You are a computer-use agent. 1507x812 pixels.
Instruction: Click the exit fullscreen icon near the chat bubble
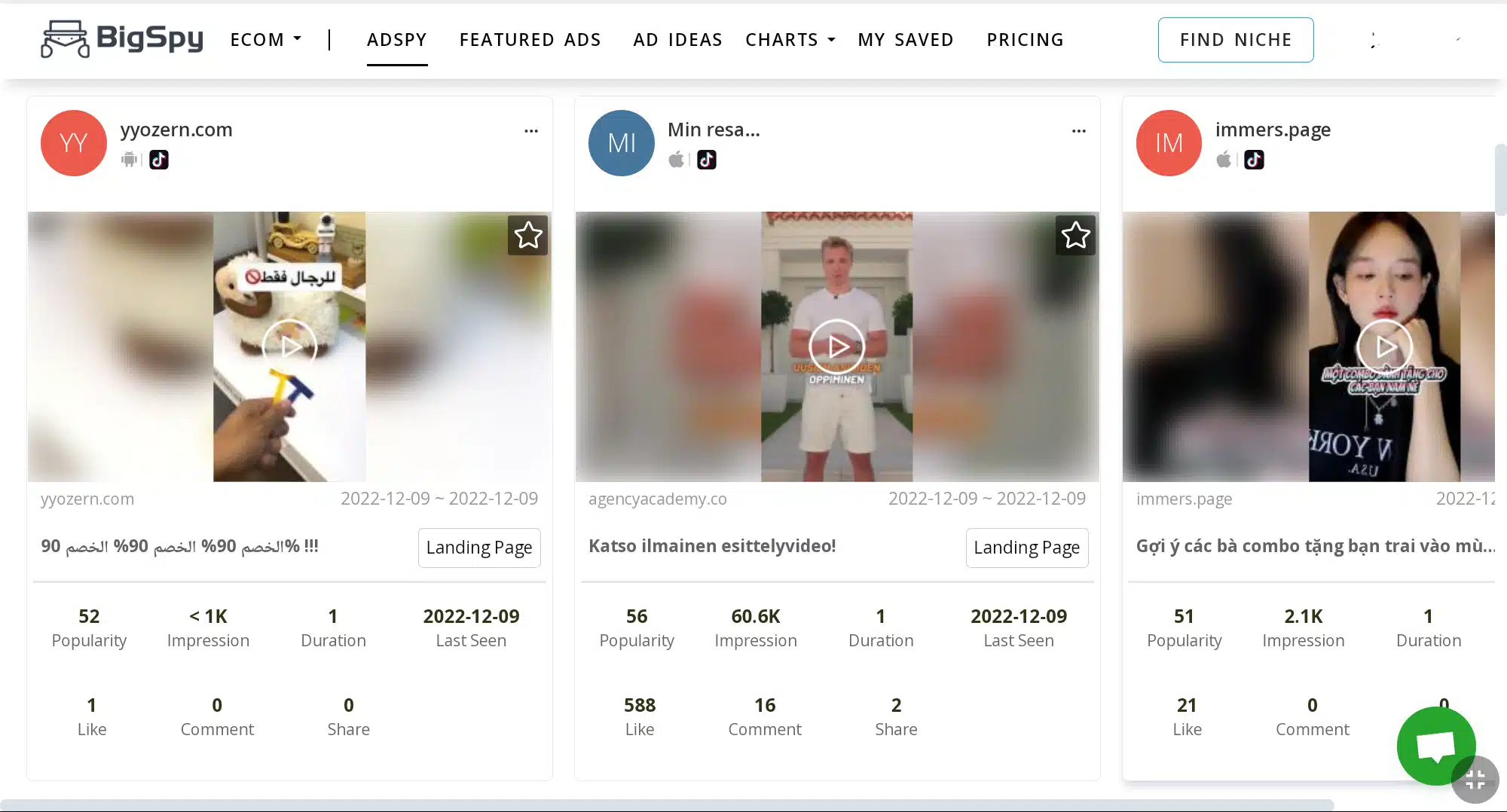1475,781
